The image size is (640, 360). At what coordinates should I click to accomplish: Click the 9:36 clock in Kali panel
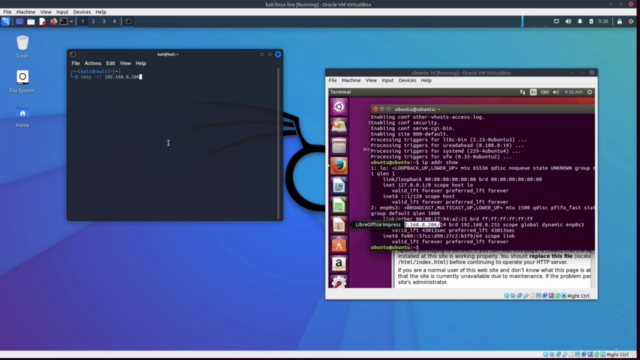(x=603, y=21)
